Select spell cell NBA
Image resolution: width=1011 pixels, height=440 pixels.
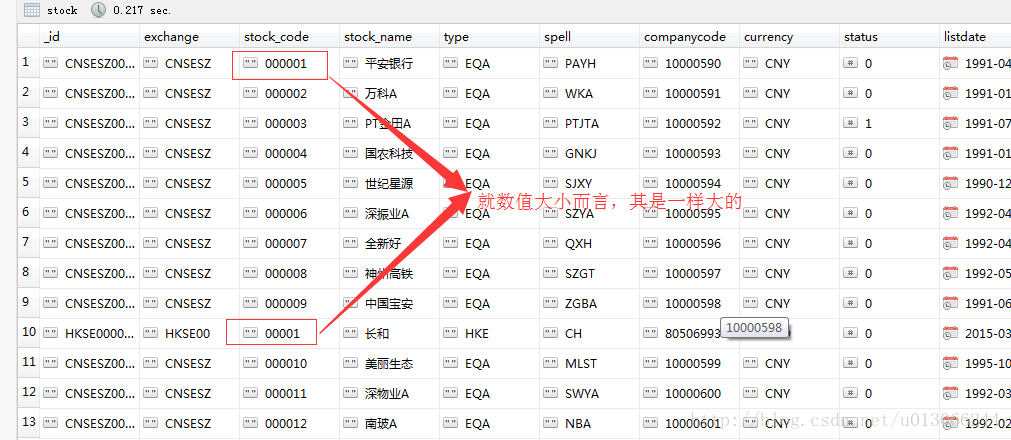tap(589, 423)
